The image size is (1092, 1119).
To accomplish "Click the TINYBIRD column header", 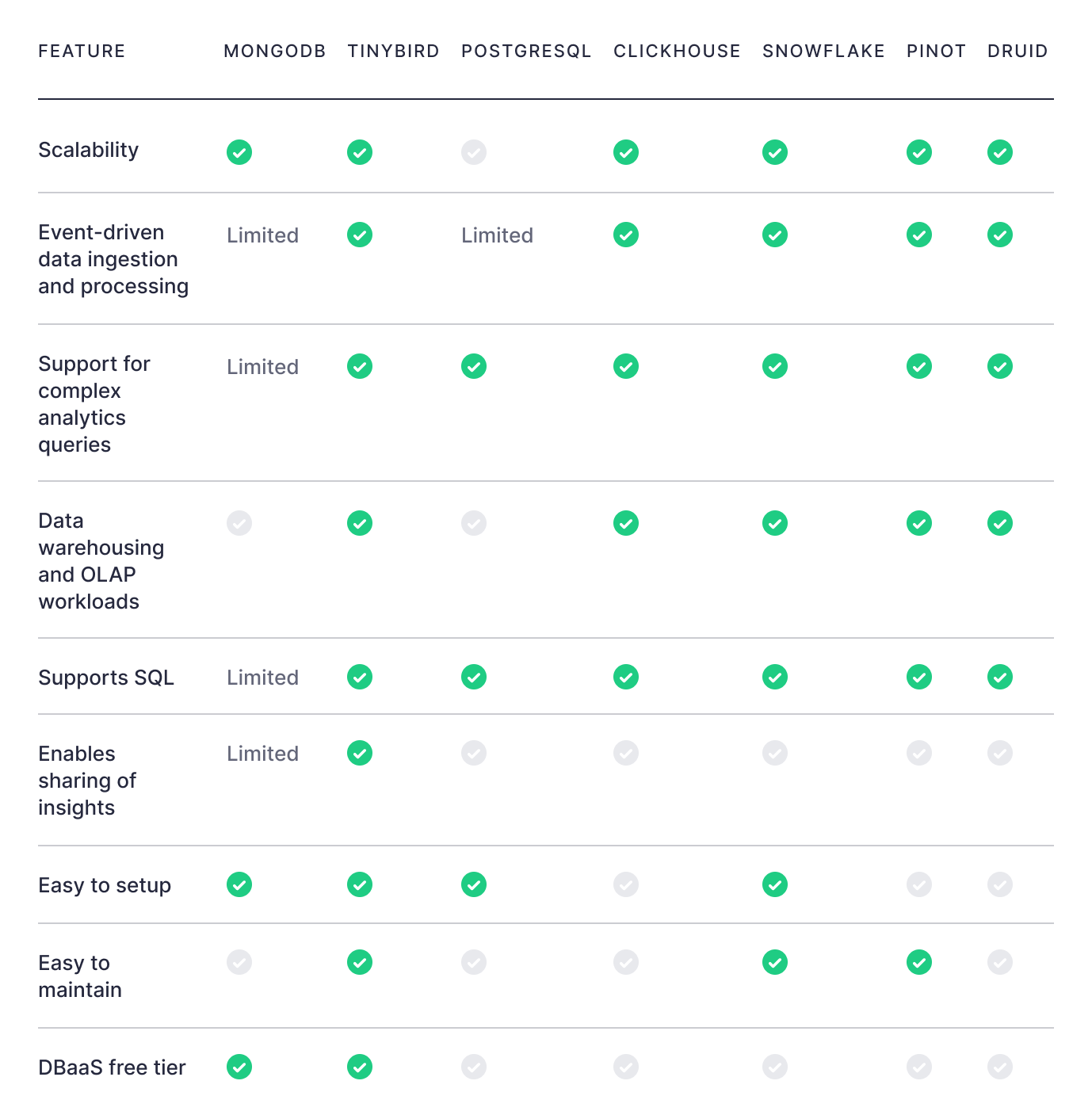I will (x=393, y=52).
